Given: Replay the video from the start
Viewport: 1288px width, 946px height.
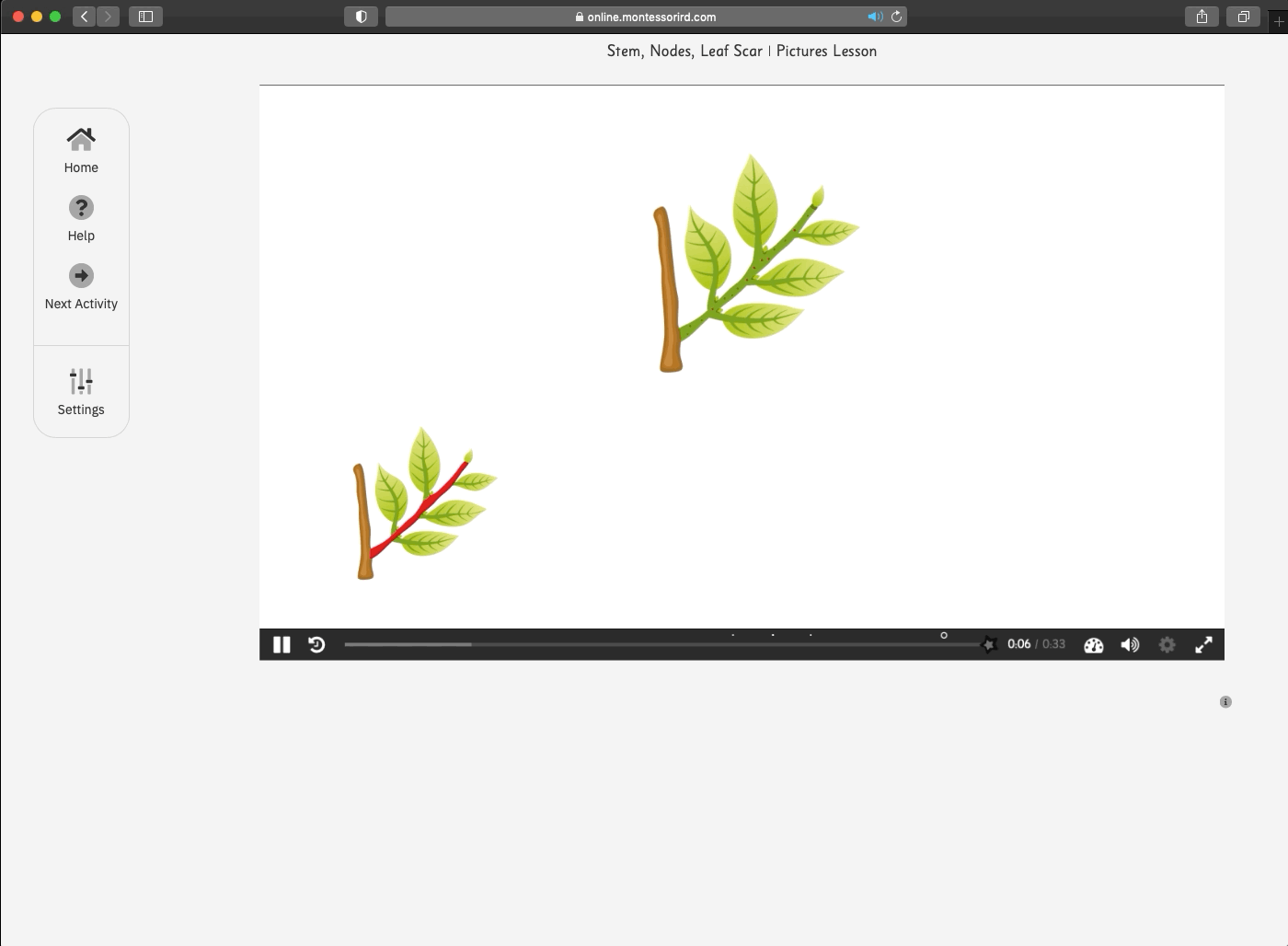Looking at the screenshot, I should coord(316,645).
